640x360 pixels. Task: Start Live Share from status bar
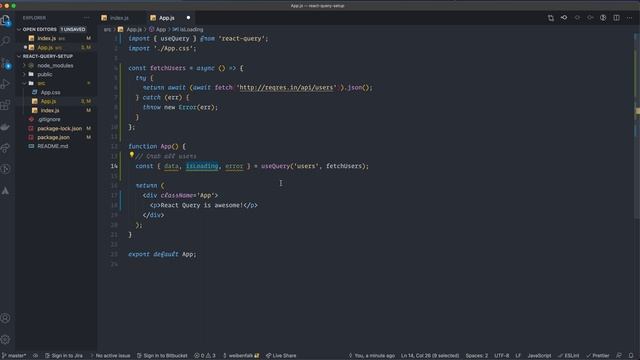pos(281,356)
